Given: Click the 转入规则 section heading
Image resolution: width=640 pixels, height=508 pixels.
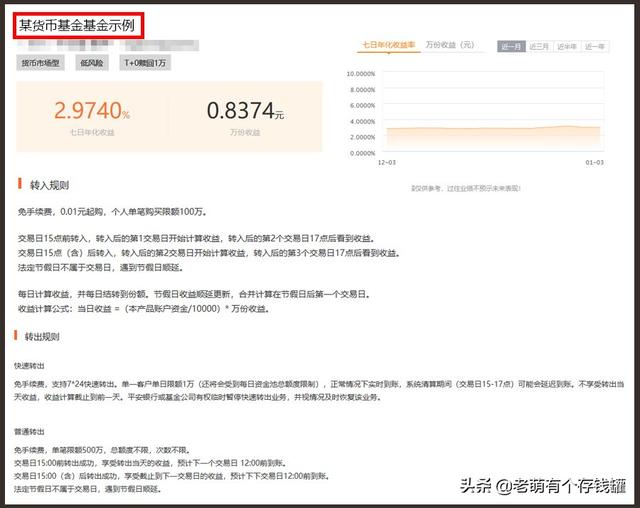Looking at the screenshot, I should pos(49,185).
